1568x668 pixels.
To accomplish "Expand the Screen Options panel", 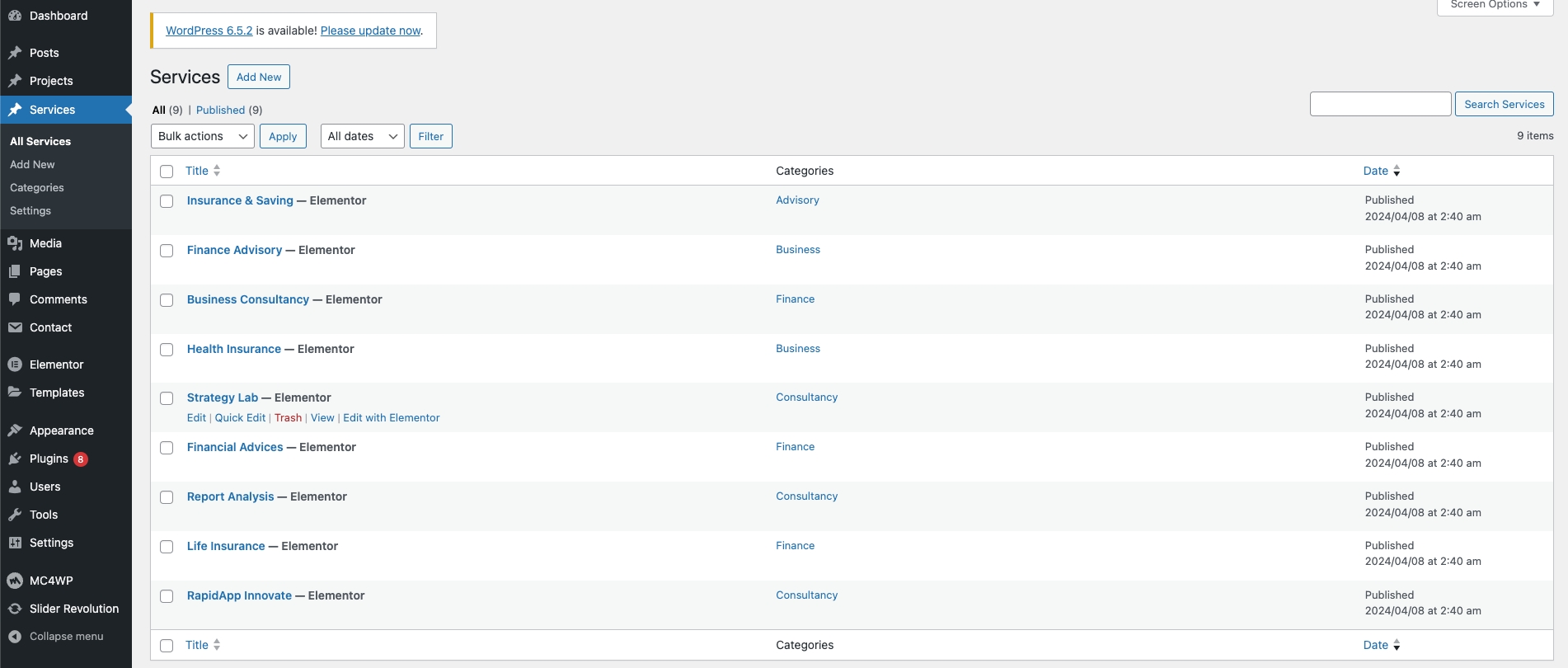I will coord(1495,6).
